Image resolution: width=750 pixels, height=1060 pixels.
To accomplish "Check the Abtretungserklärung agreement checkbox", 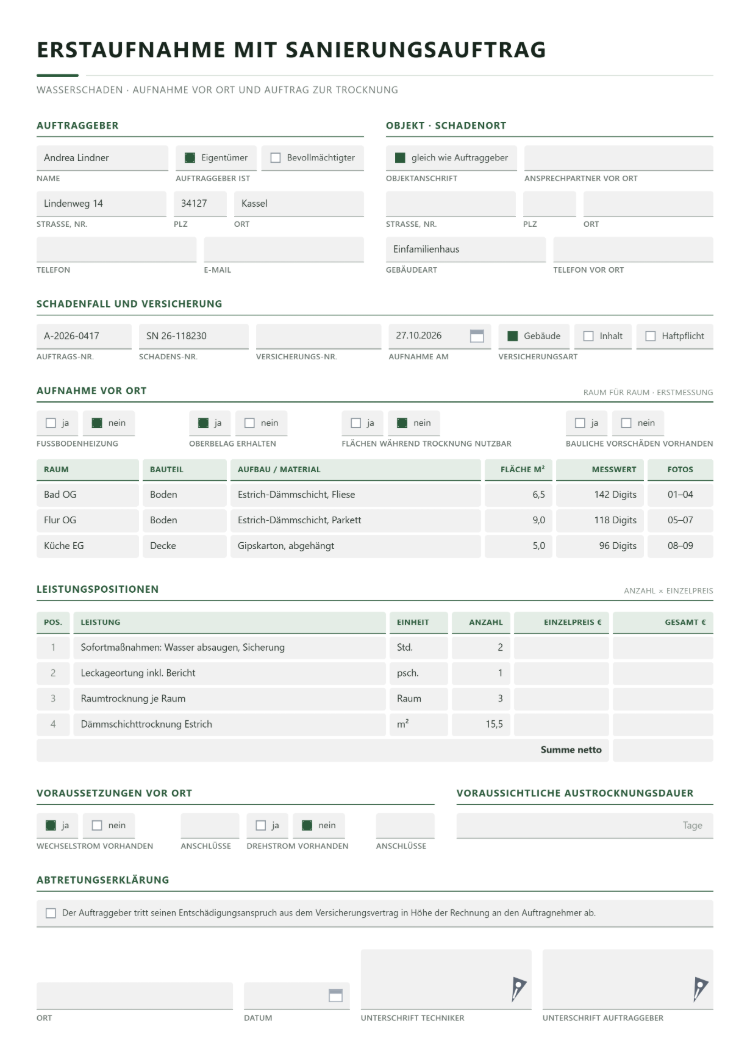I will tap(51, 913).
